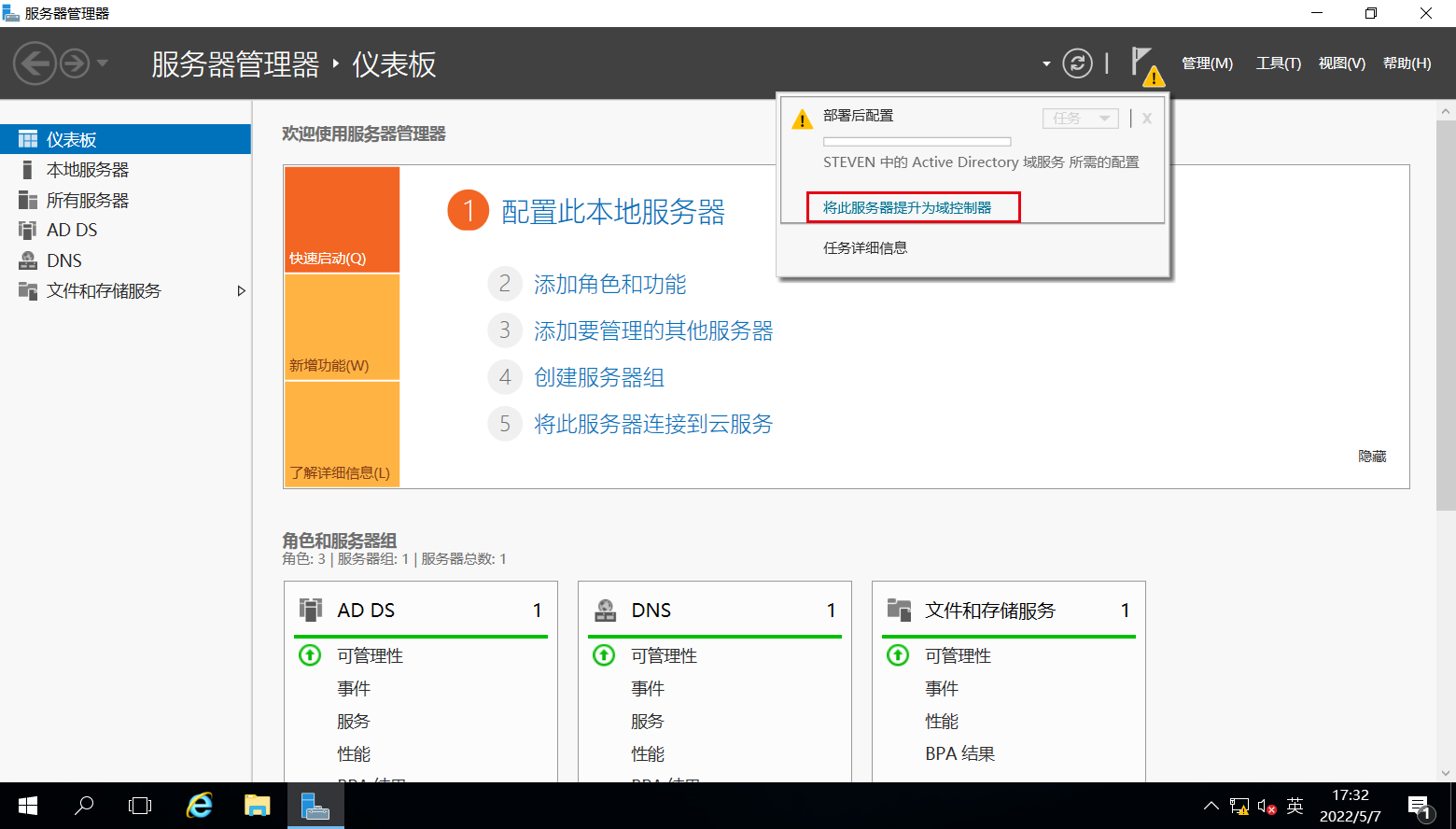The image size is (1456, 829).
Task: Open Task View on the taskbar
Action: pyautogui.click(x=140, y=806)
